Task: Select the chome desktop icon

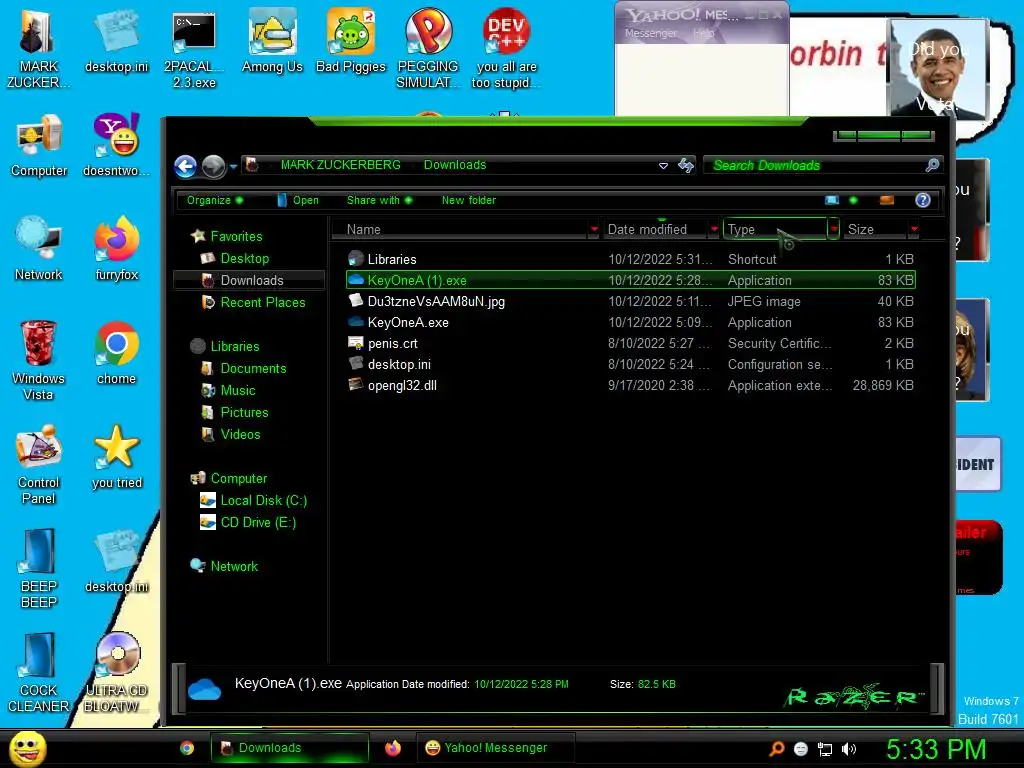Action: 116,353
